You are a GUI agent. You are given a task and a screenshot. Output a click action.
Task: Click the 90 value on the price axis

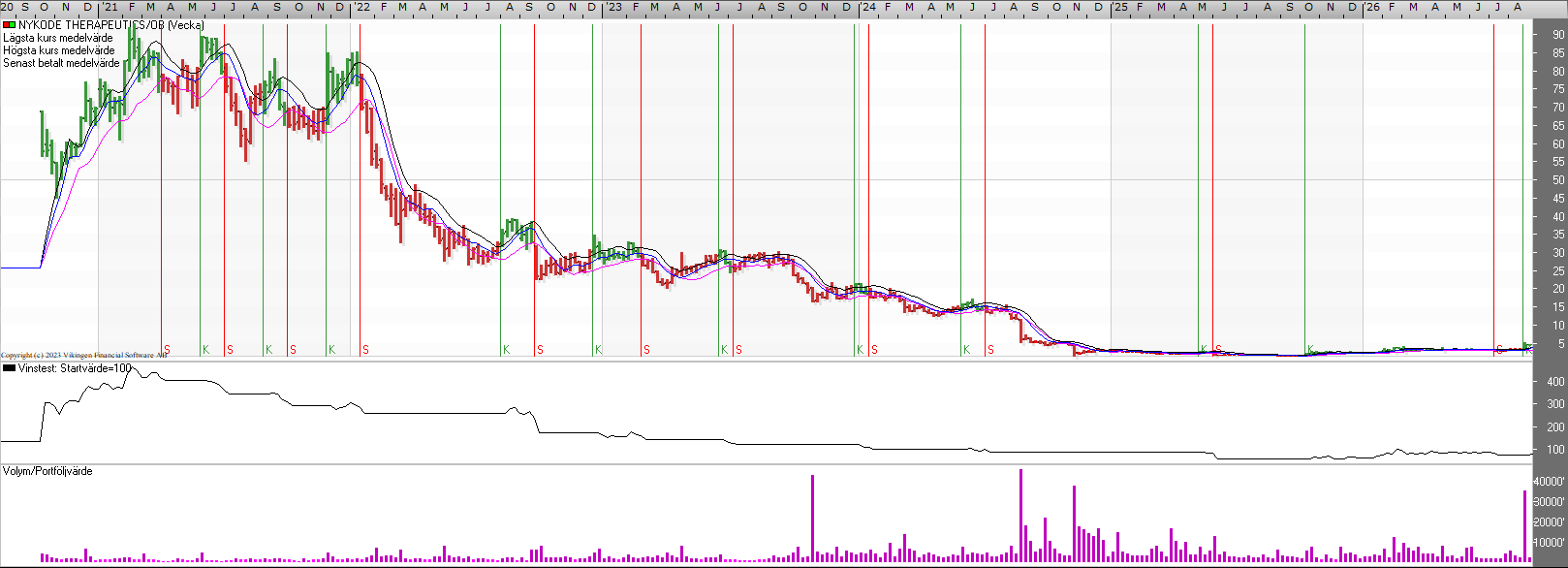(1558, 35)
